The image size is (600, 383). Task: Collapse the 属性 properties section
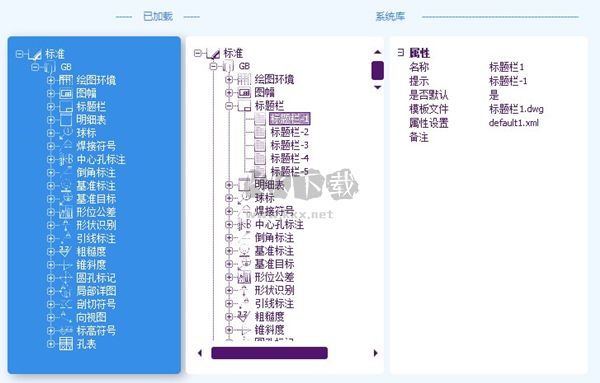click(x=401, y=52)
